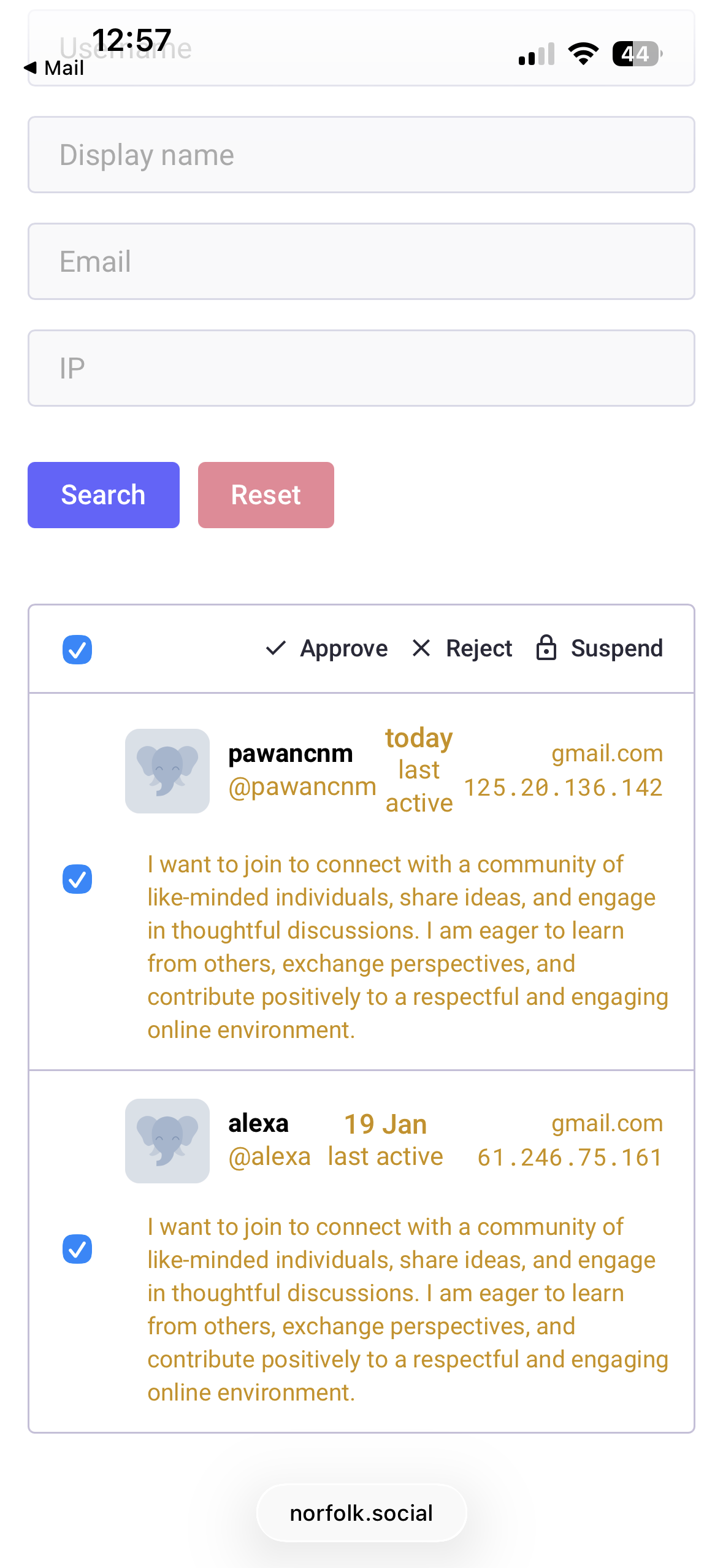Screen dimensions: 723x1568
Task: Uncheck the alexa account checkbox
Action: (x=77, y=1249)
